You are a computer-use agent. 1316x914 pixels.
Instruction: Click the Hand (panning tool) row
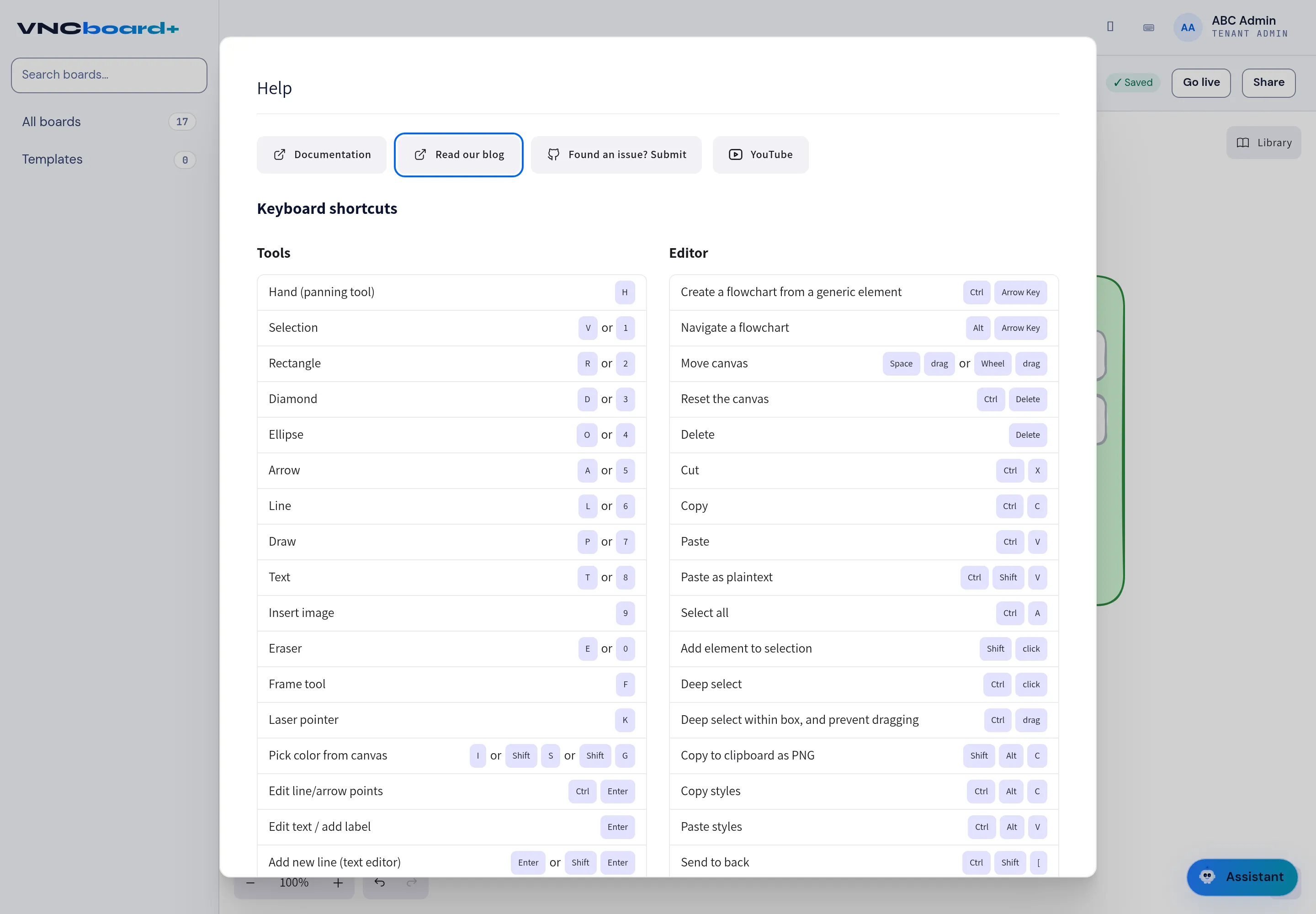point(452,292)
